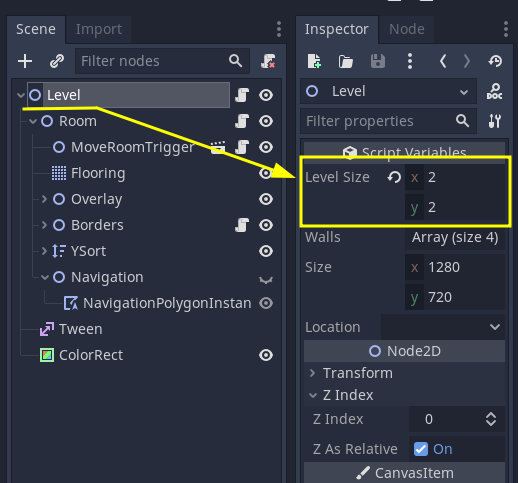Viewport: 518px width, 483px height.
Task: Click the search icon in Filter properties
Action: (x=463, y=121)
